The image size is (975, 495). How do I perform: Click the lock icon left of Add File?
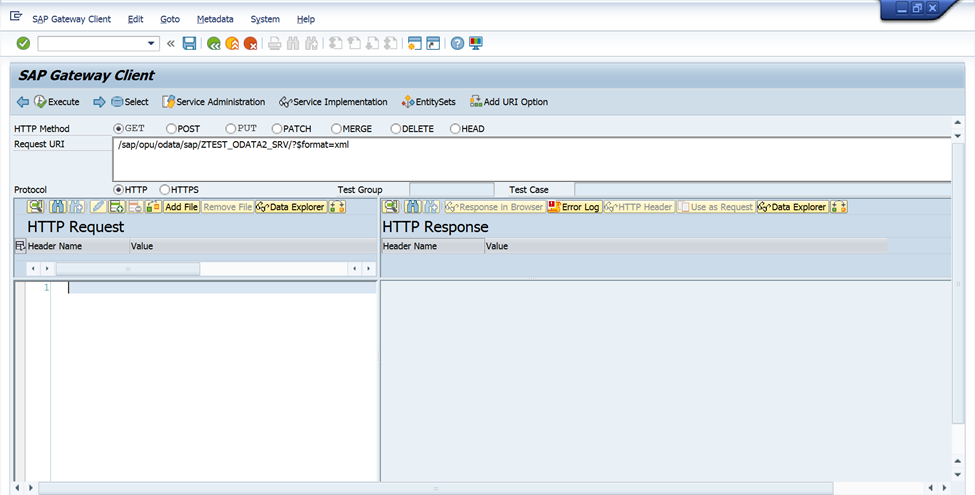(x=153, y=206)
